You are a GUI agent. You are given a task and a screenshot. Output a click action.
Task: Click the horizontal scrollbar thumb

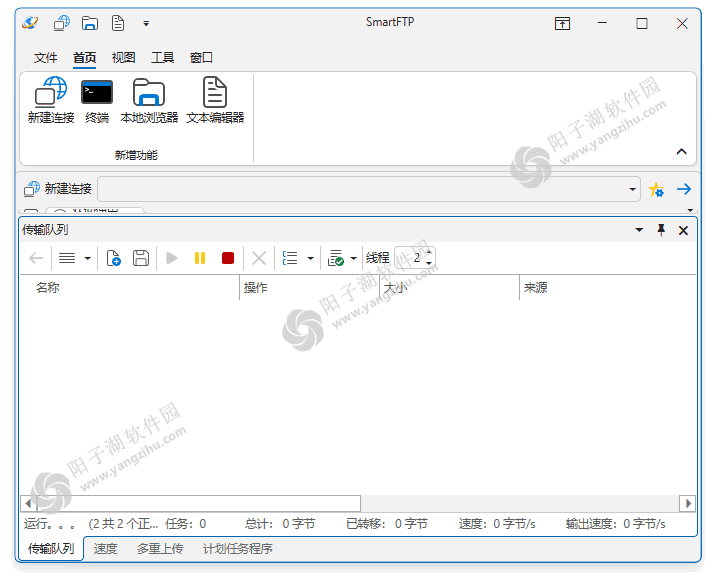coord(199,504)
